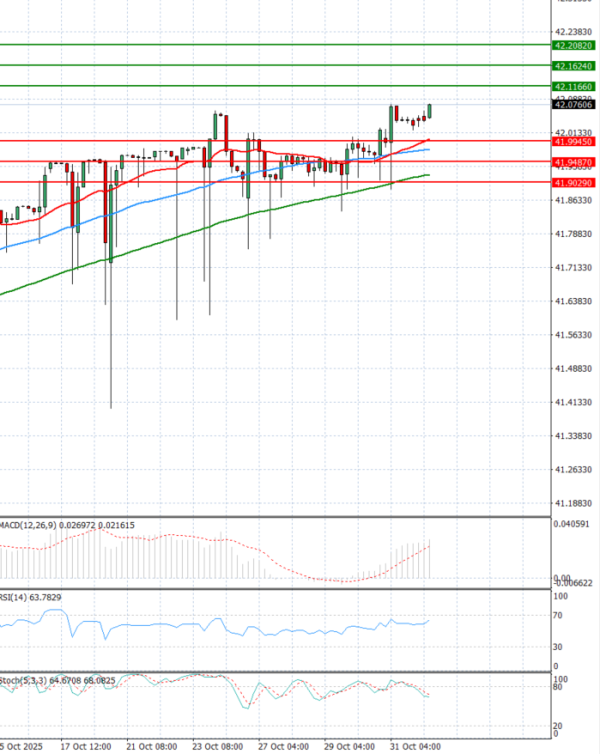This screenshot has width=600, height=754.
Task: Click the green 42.11660 price level label
Action: [x=573, y=86]
